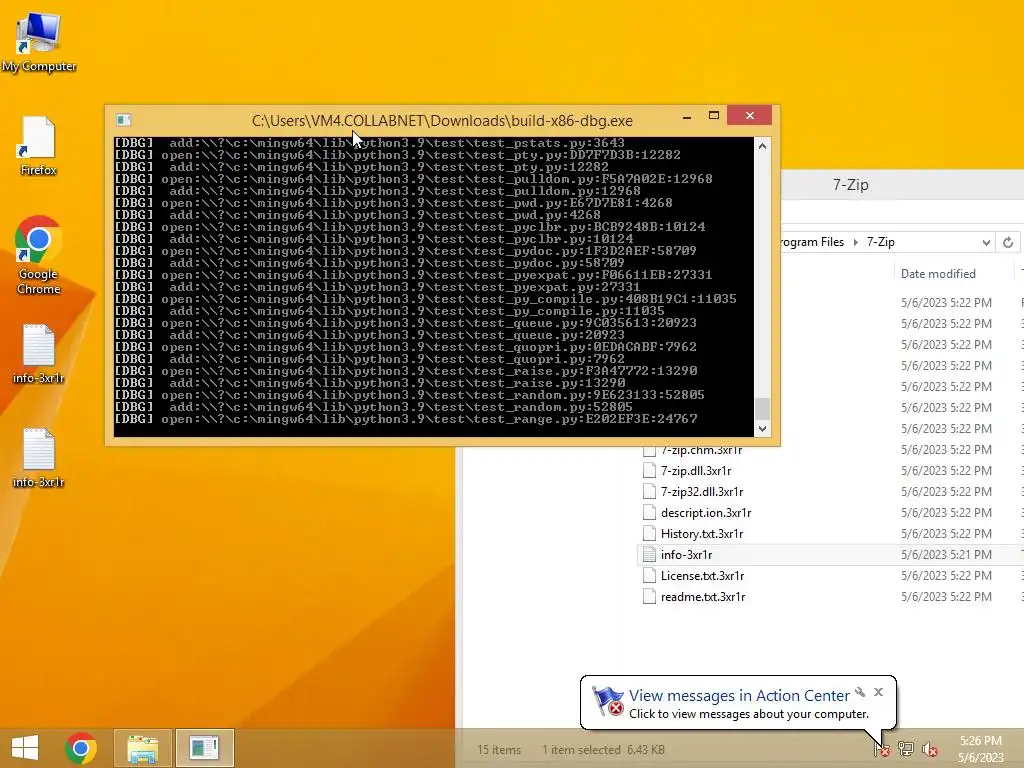Open the Windows Start button
Viewport: 1024px width, 768px height.
25,748
